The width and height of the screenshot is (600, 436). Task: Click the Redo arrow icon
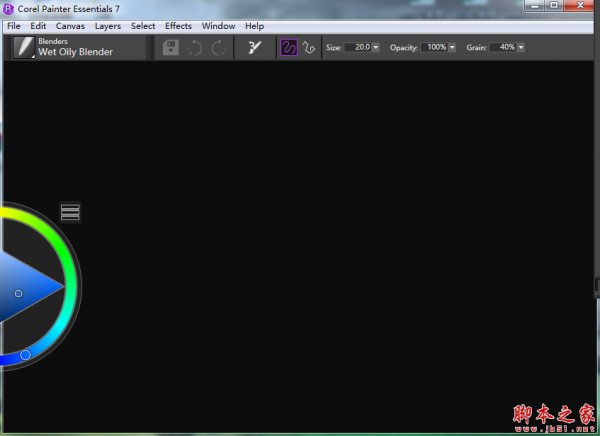pos(219,48)
